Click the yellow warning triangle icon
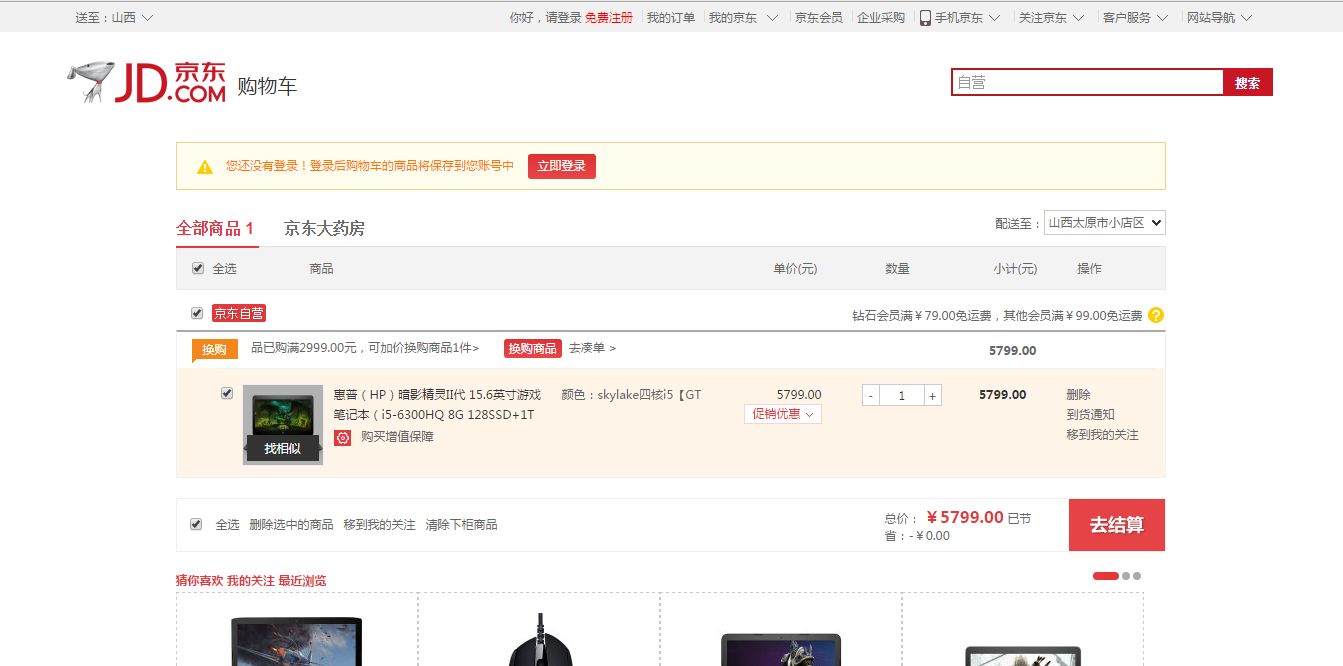 click(x=205, y=167)
